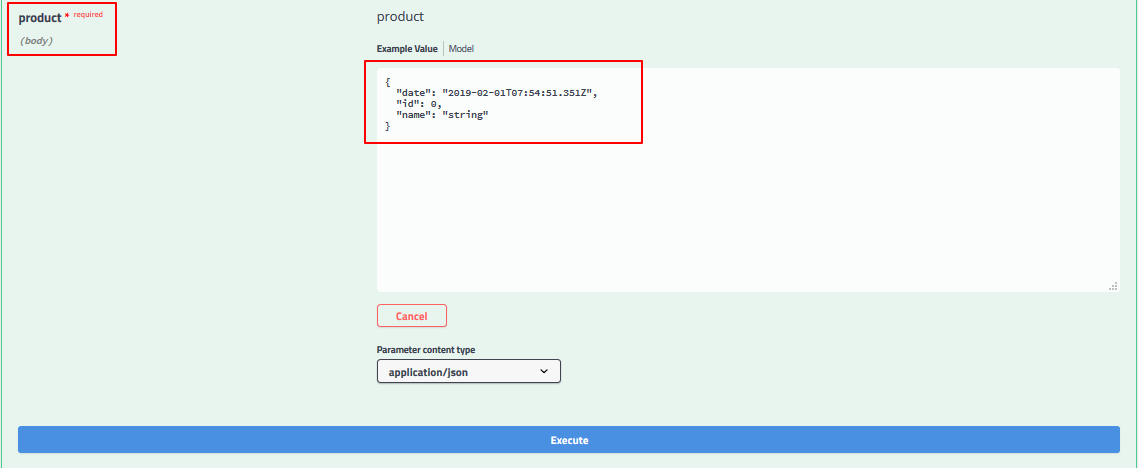The image size is (1139, 468).
Task: Click the opening curly brace in JSON
Action: point(387,81)
